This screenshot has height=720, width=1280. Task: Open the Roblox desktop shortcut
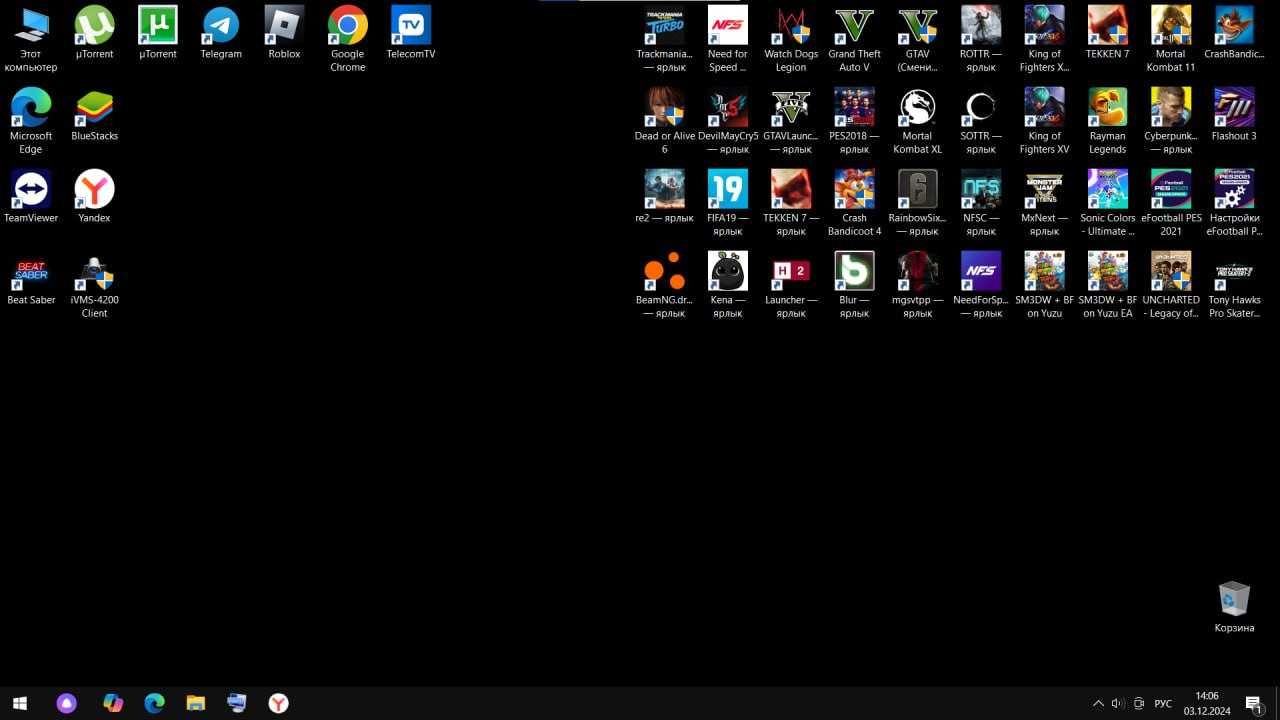click(284, 34)
